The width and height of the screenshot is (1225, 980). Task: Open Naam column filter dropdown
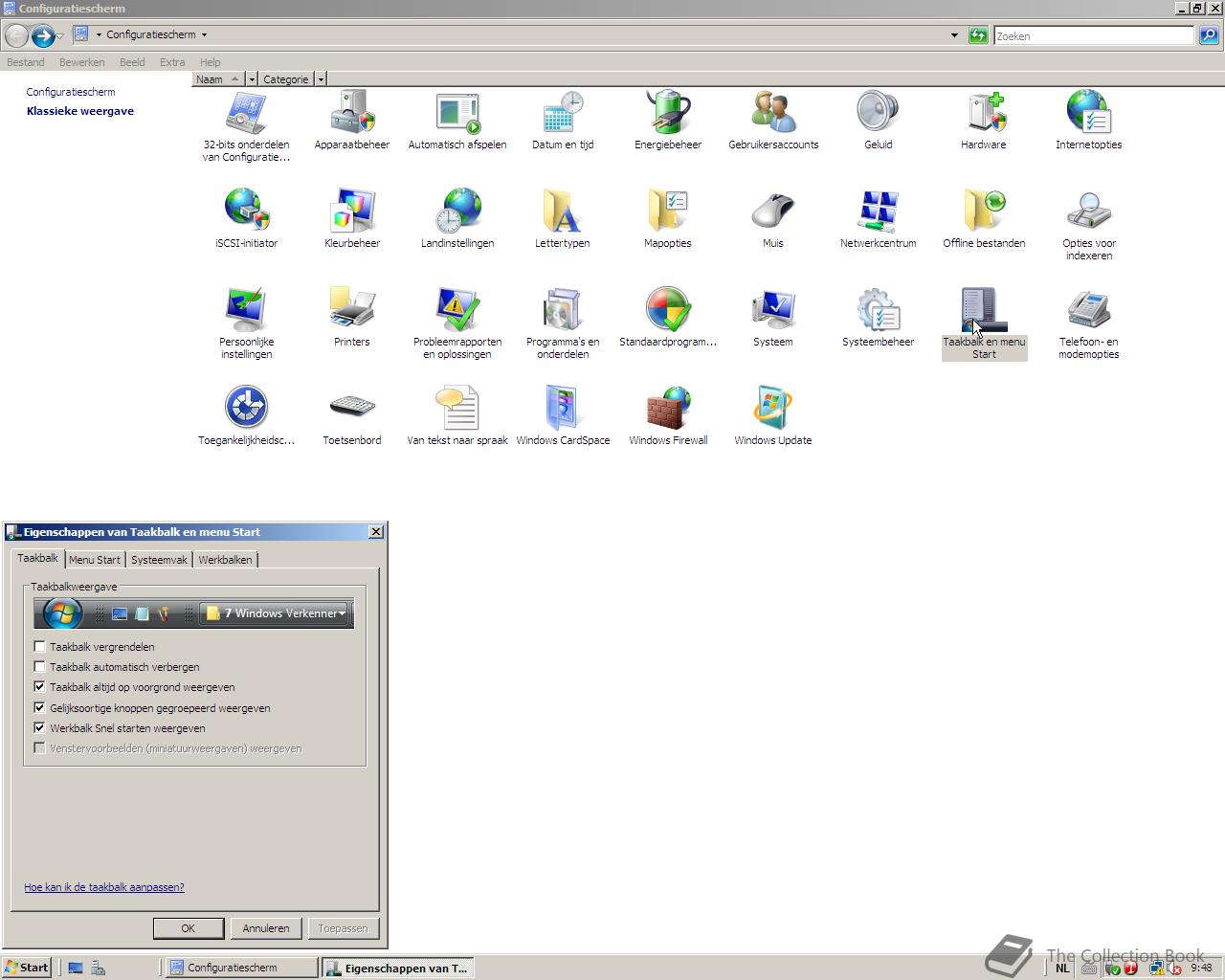[252, 79]
